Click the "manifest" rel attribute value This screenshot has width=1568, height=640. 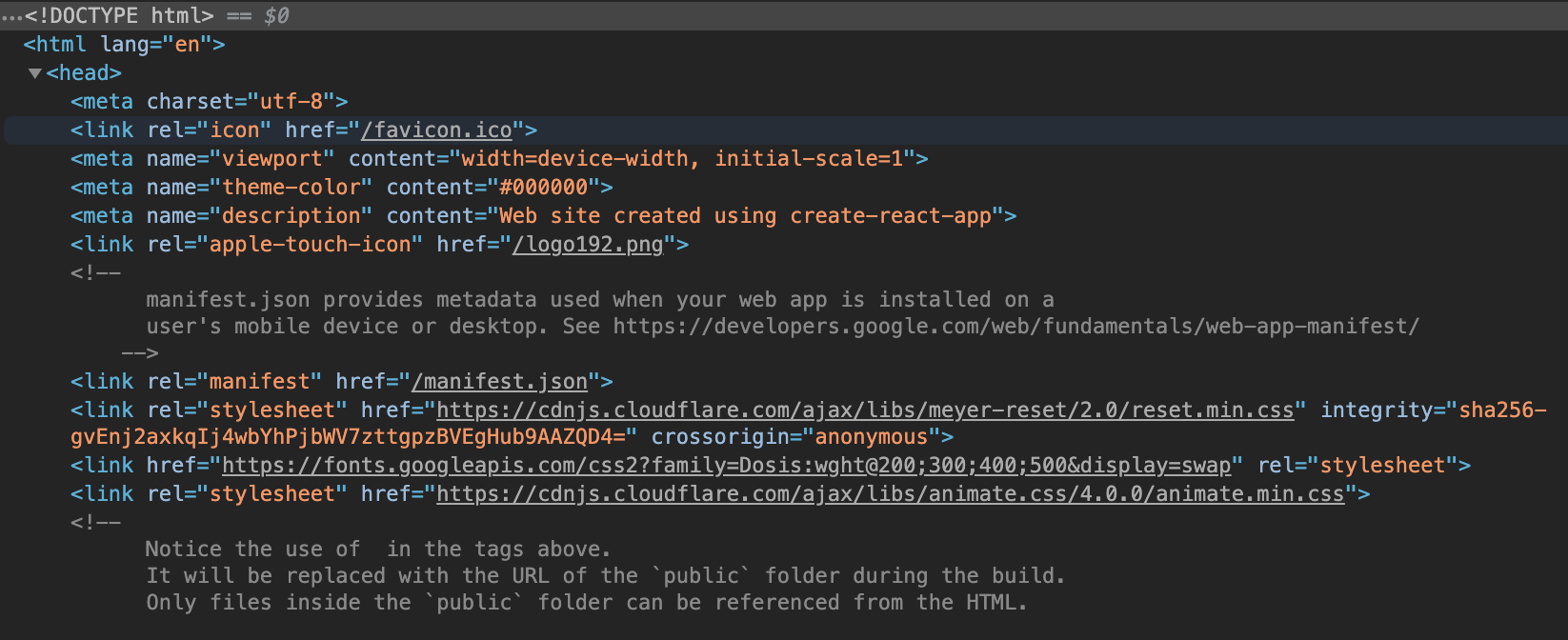(259, 382)
